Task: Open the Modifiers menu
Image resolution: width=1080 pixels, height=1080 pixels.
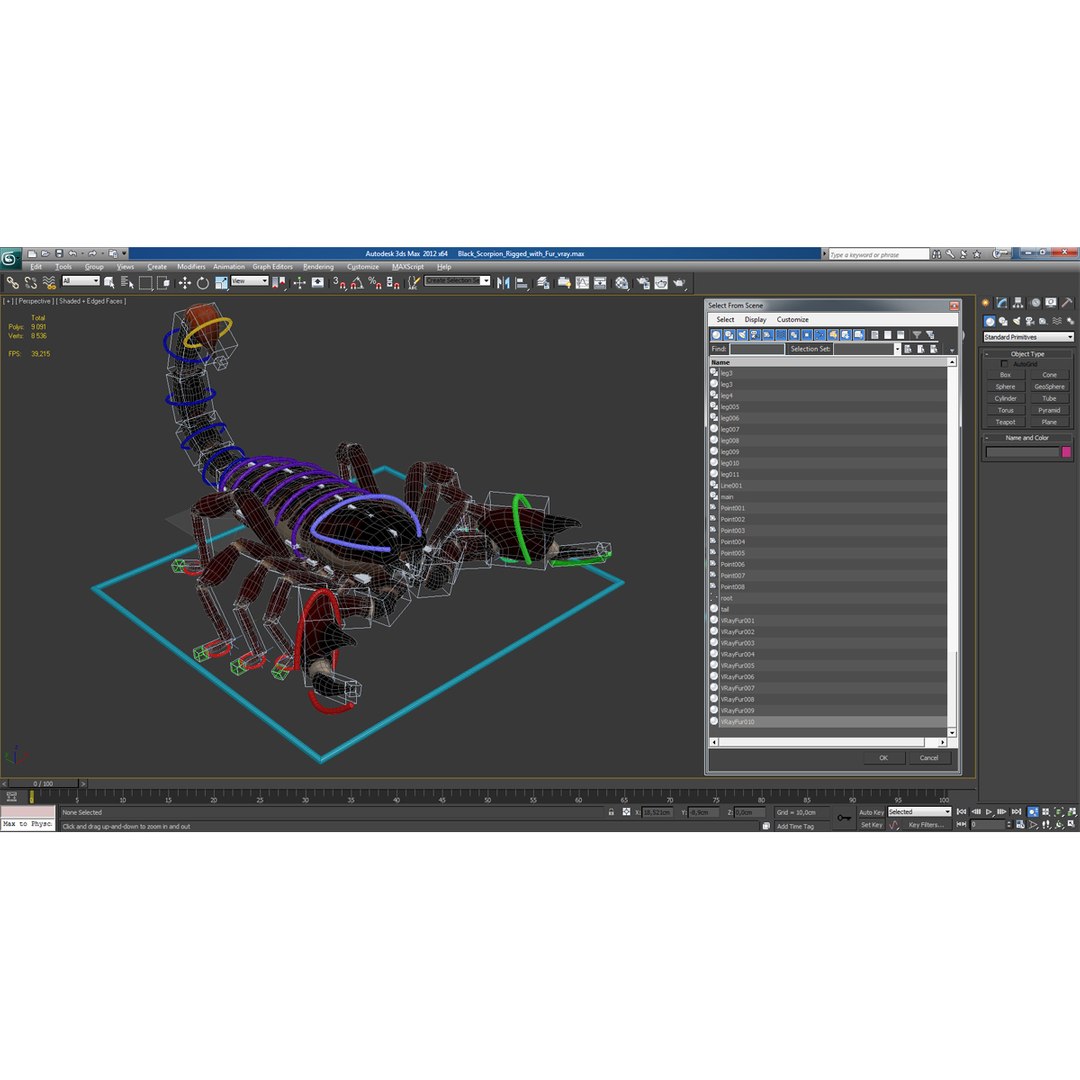Action: click(191, 267)
